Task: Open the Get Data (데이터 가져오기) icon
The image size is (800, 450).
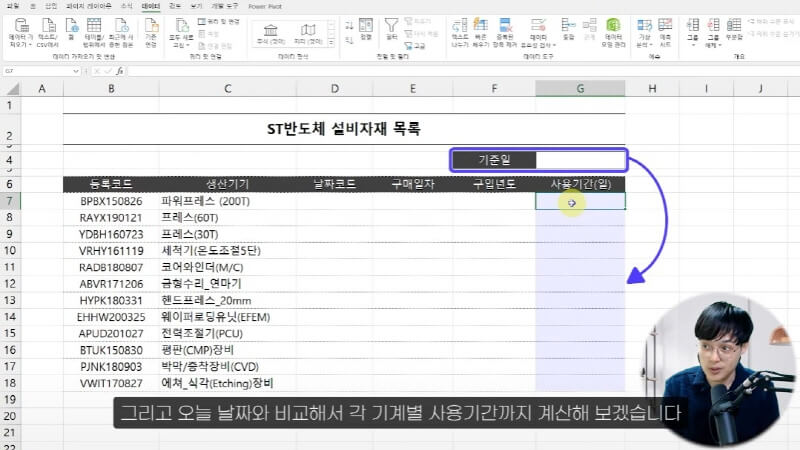Action: click(x=21, y=26)
